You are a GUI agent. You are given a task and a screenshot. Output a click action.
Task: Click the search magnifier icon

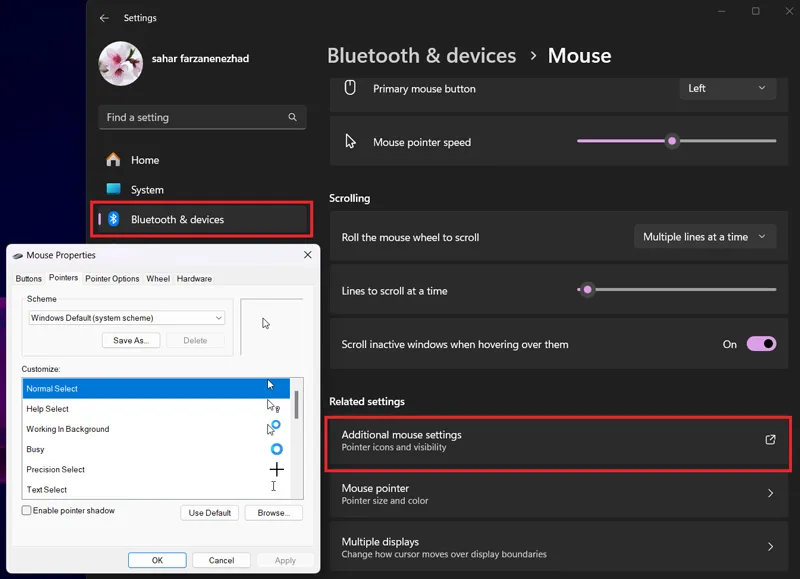(x=292, y=117)
